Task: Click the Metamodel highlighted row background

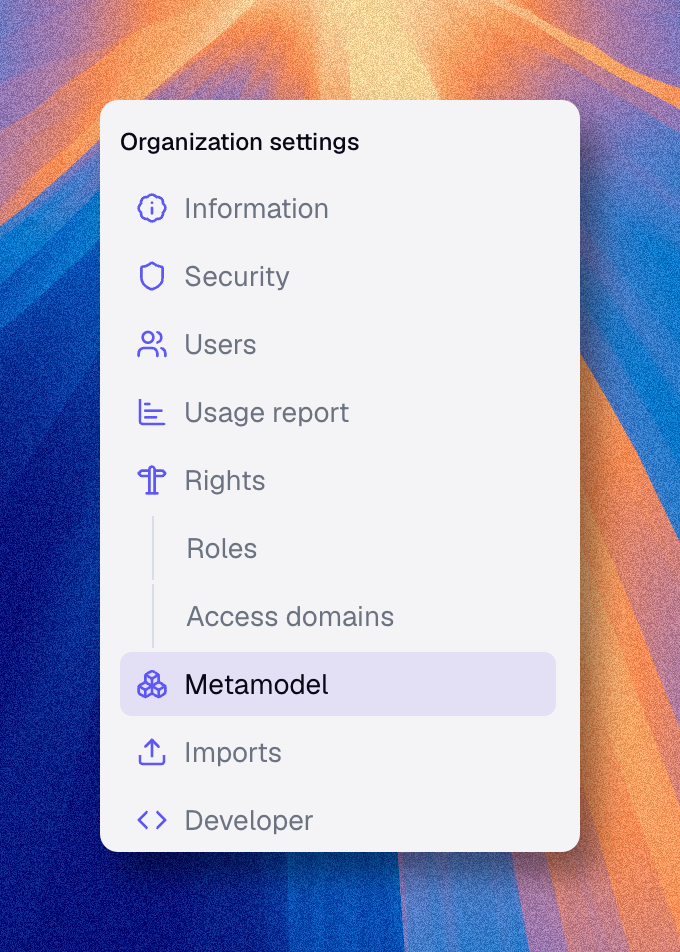Action: click(430, 684)
